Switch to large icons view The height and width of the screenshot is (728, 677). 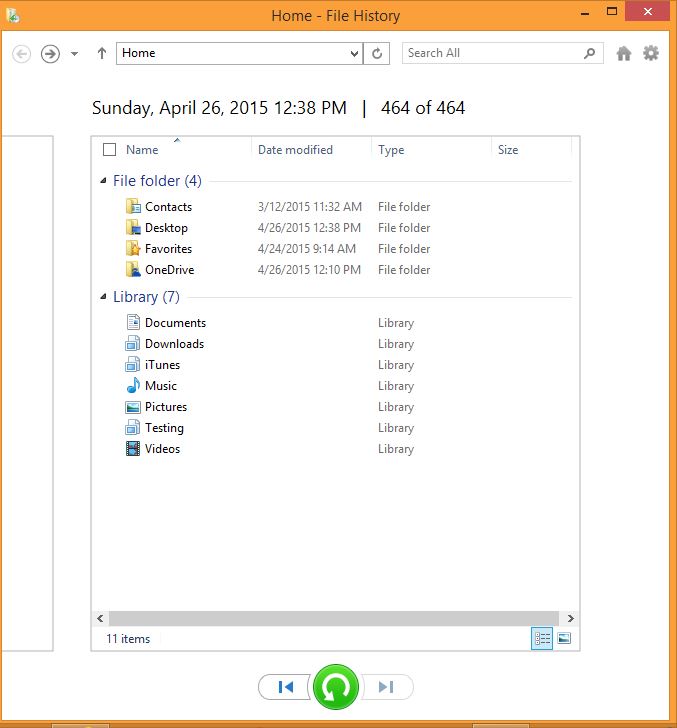tap(564, 638)
